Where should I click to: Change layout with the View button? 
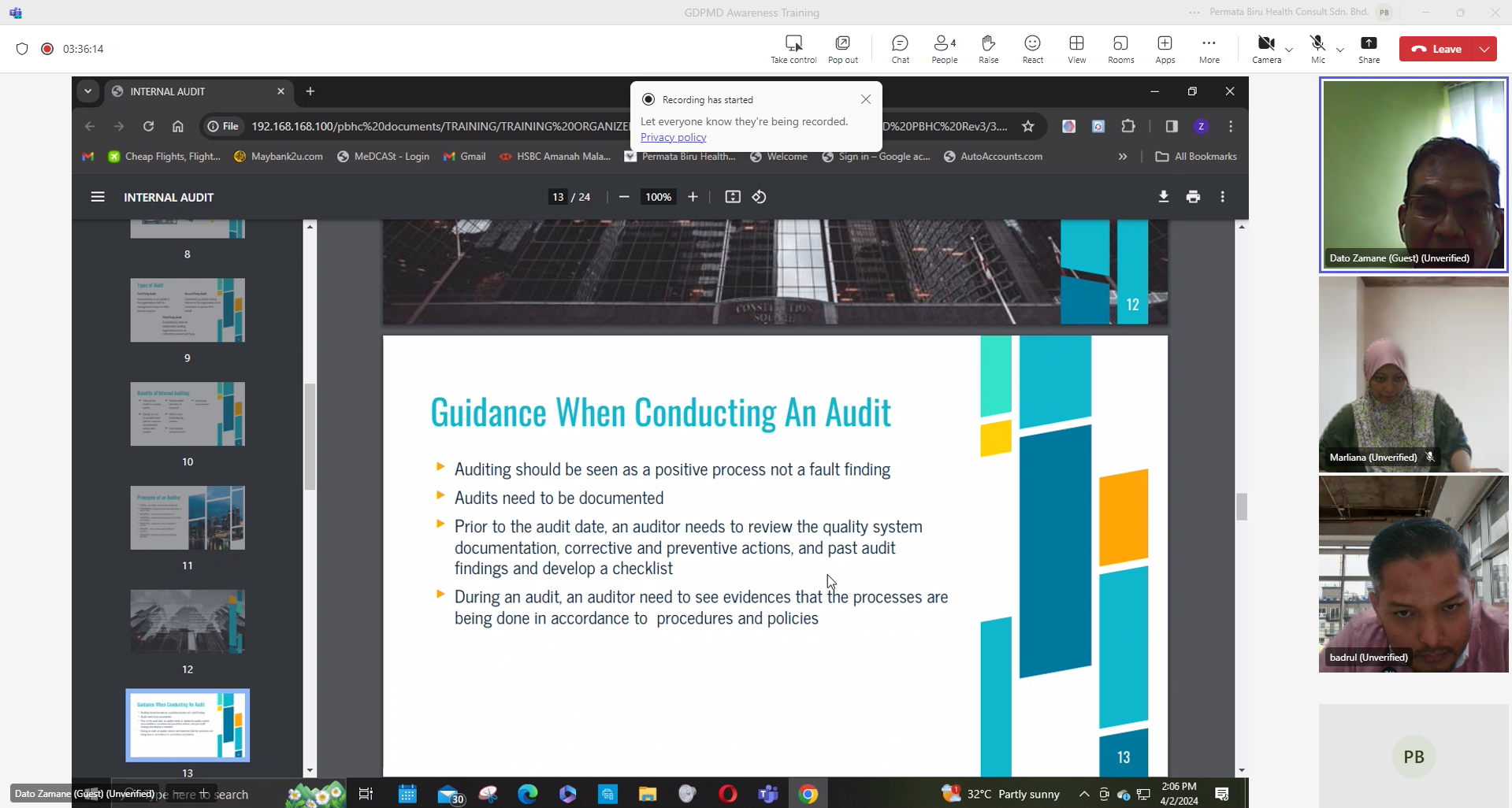1076,49
